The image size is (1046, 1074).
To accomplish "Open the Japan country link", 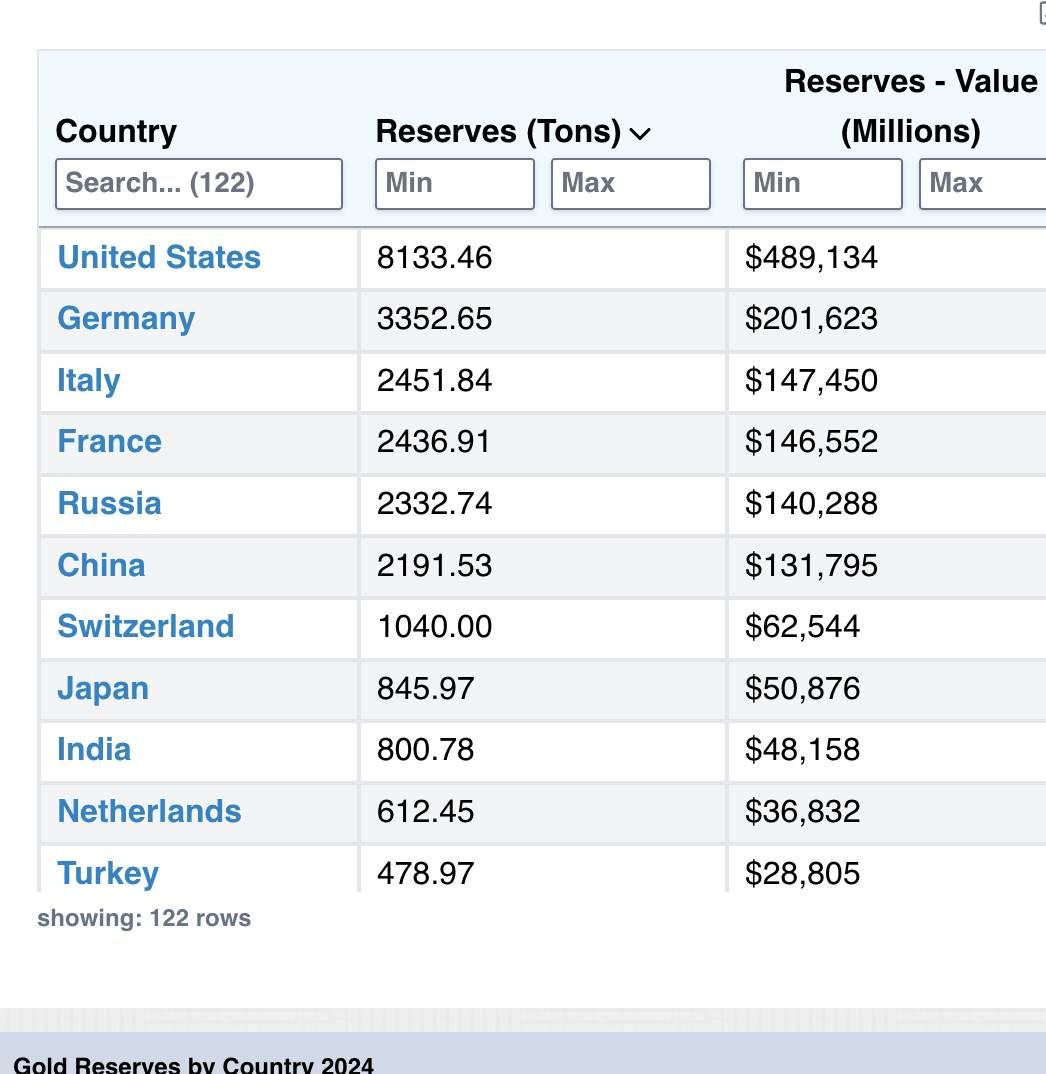I will pos(103,688).
